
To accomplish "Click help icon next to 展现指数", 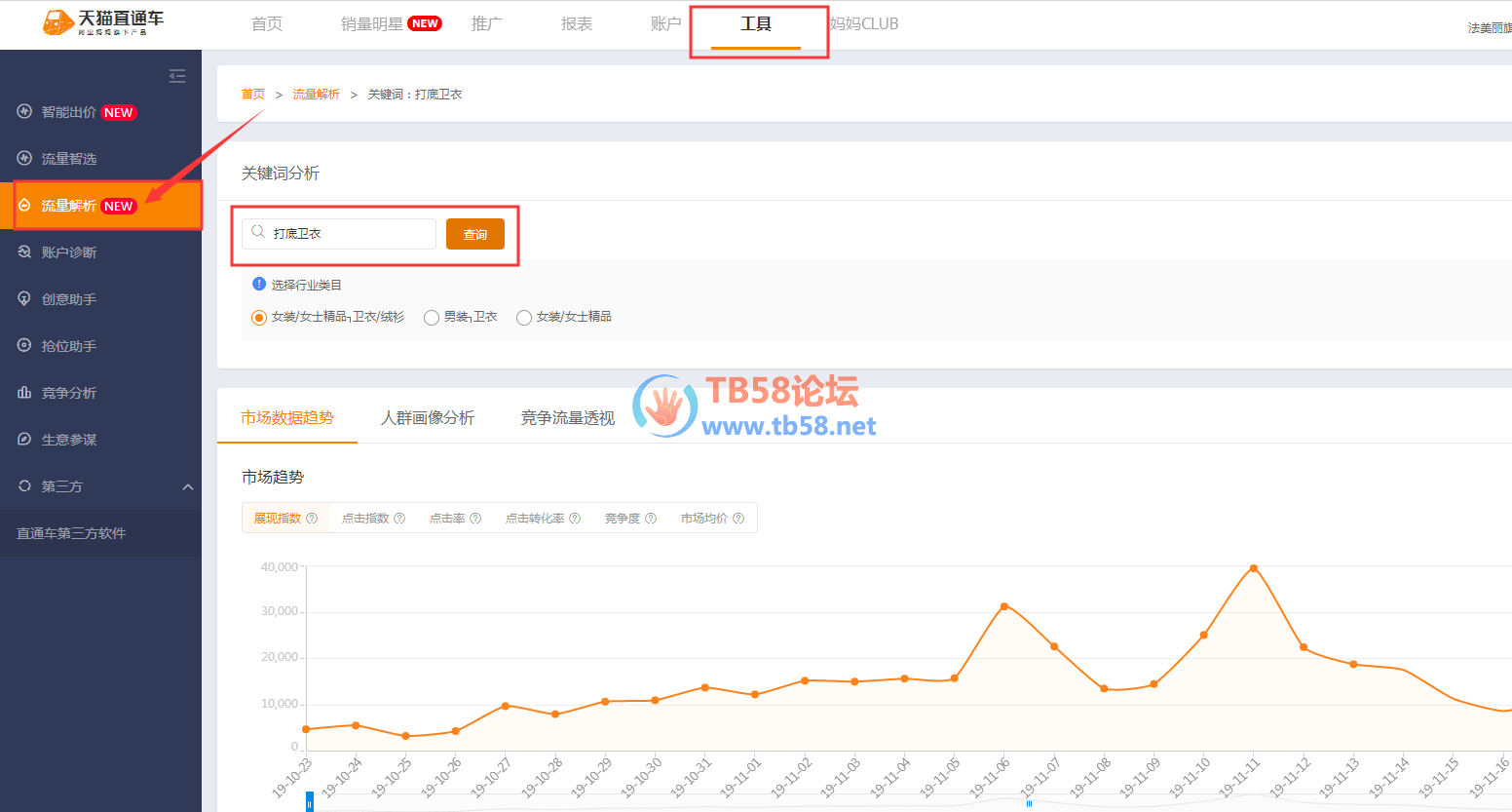I will (312, 519).
